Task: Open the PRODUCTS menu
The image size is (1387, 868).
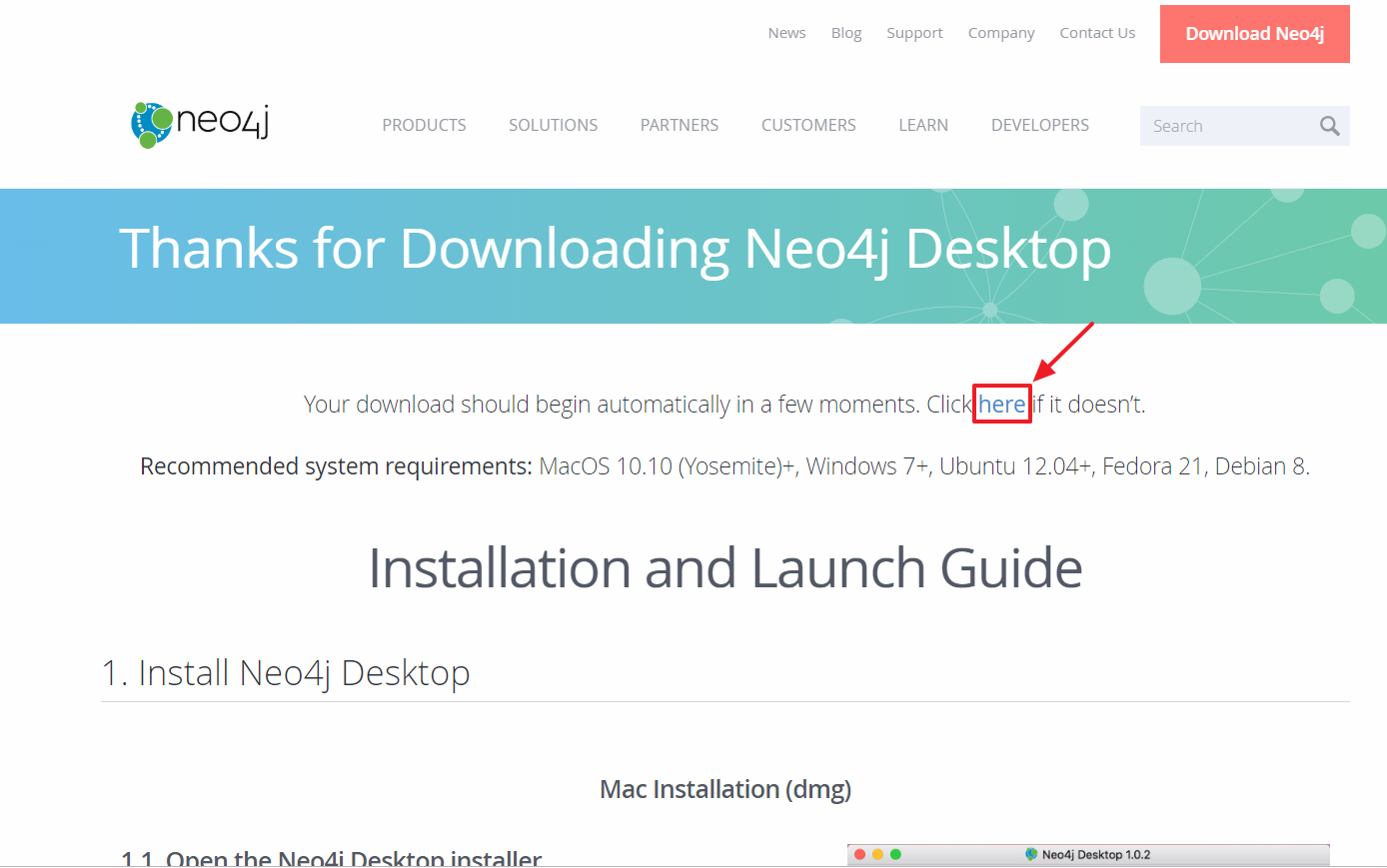Action: click(424, 125)
